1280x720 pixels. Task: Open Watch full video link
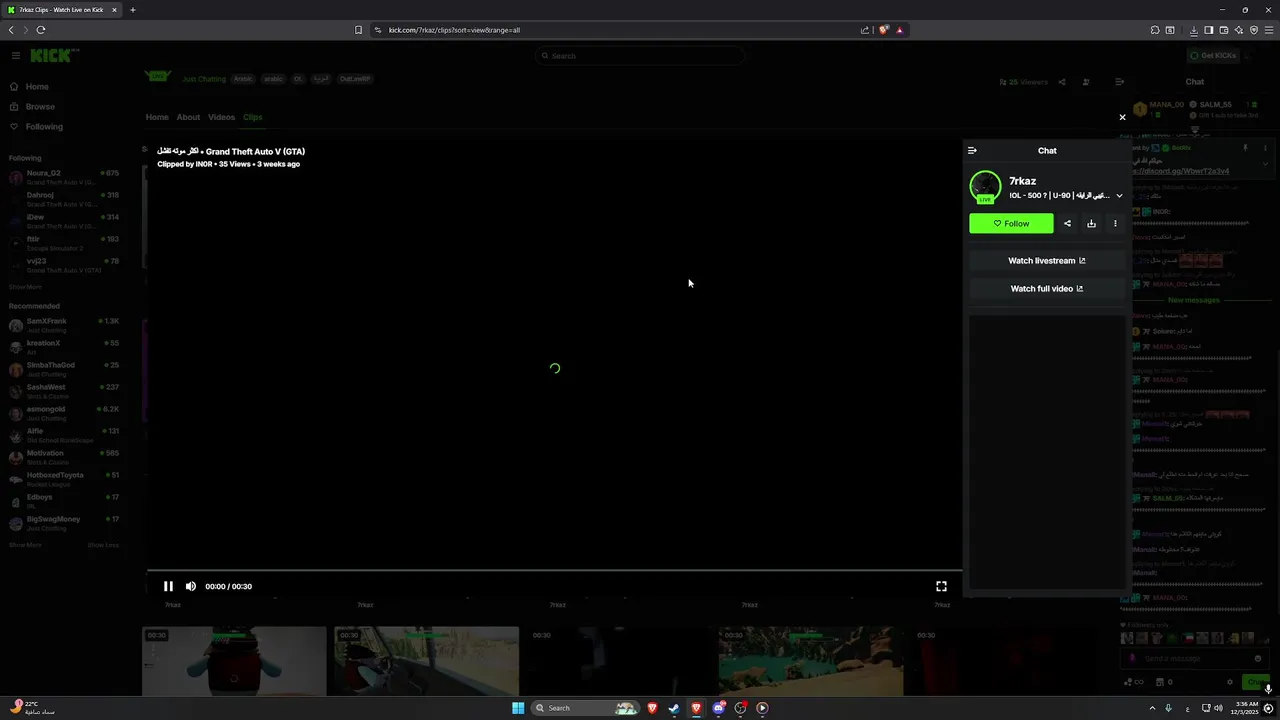pyautogui.click(x=1046, y=288)
